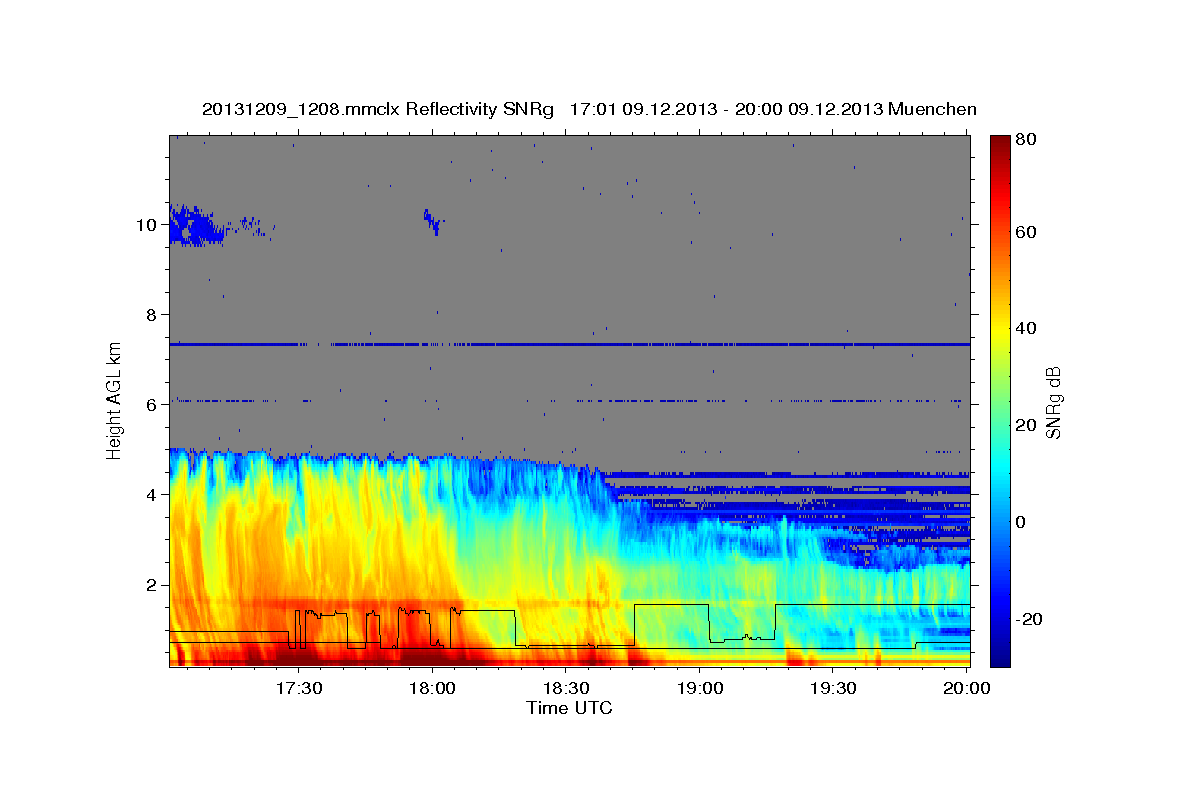Click the 18:00 time tick label
The height and width of the screenshot is (800, 1200).
(x=432, y=689)
